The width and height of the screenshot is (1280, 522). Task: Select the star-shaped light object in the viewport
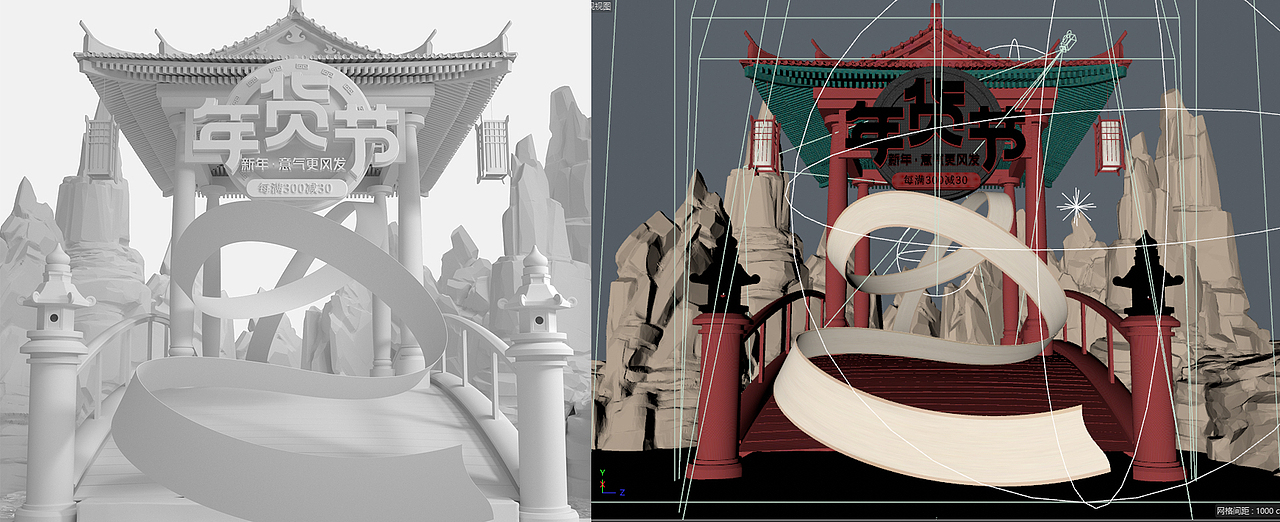[x=1076, y=207]
